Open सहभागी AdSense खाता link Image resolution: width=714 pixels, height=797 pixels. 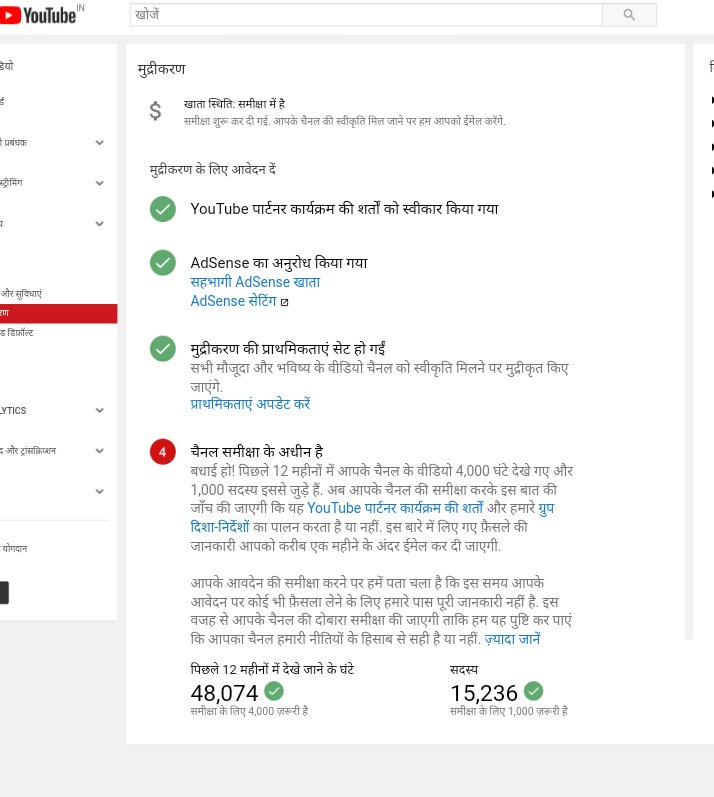point(255,282)
